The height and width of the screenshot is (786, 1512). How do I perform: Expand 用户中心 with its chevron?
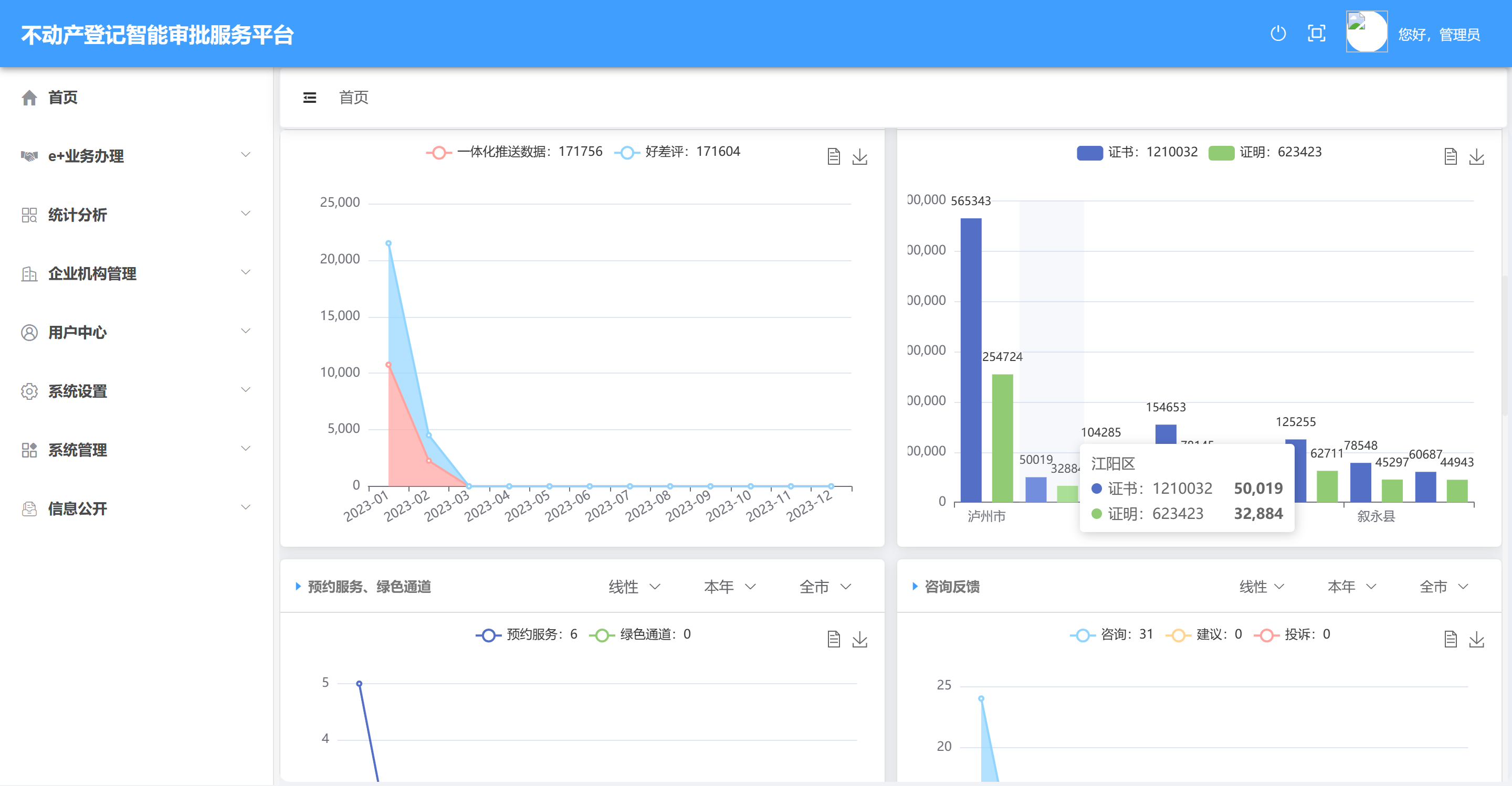[x=246, y=331]
